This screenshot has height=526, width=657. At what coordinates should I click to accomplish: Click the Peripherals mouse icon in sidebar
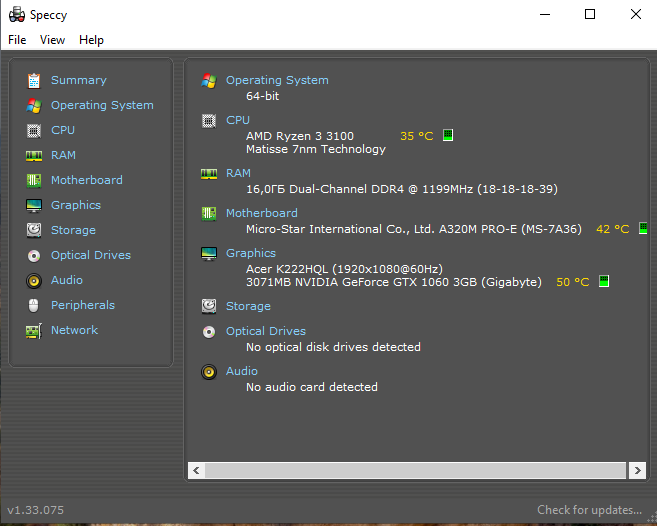tap(34, 306)
